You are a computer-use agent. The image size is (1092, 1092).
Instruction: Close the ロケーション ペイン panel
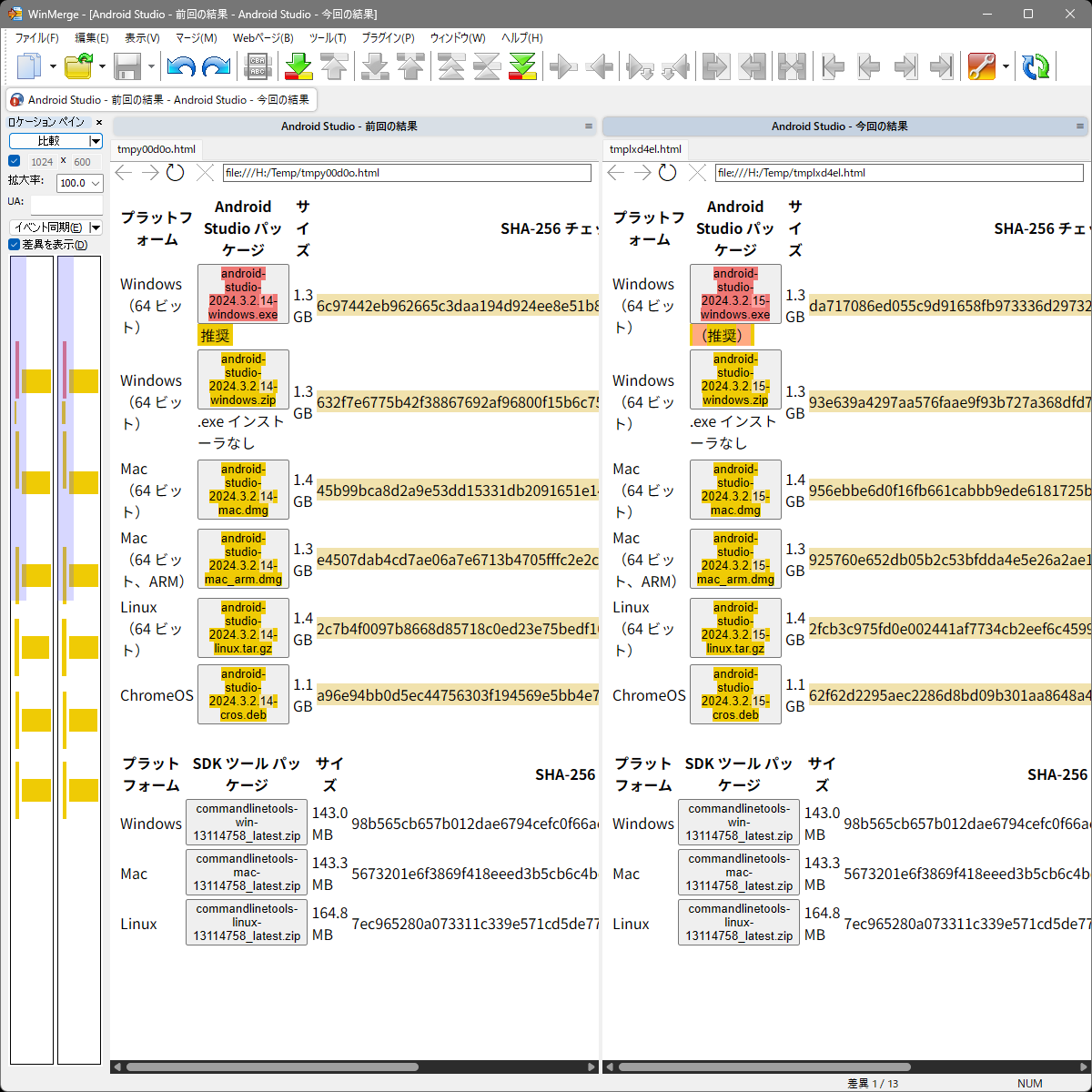pos(99,122)
